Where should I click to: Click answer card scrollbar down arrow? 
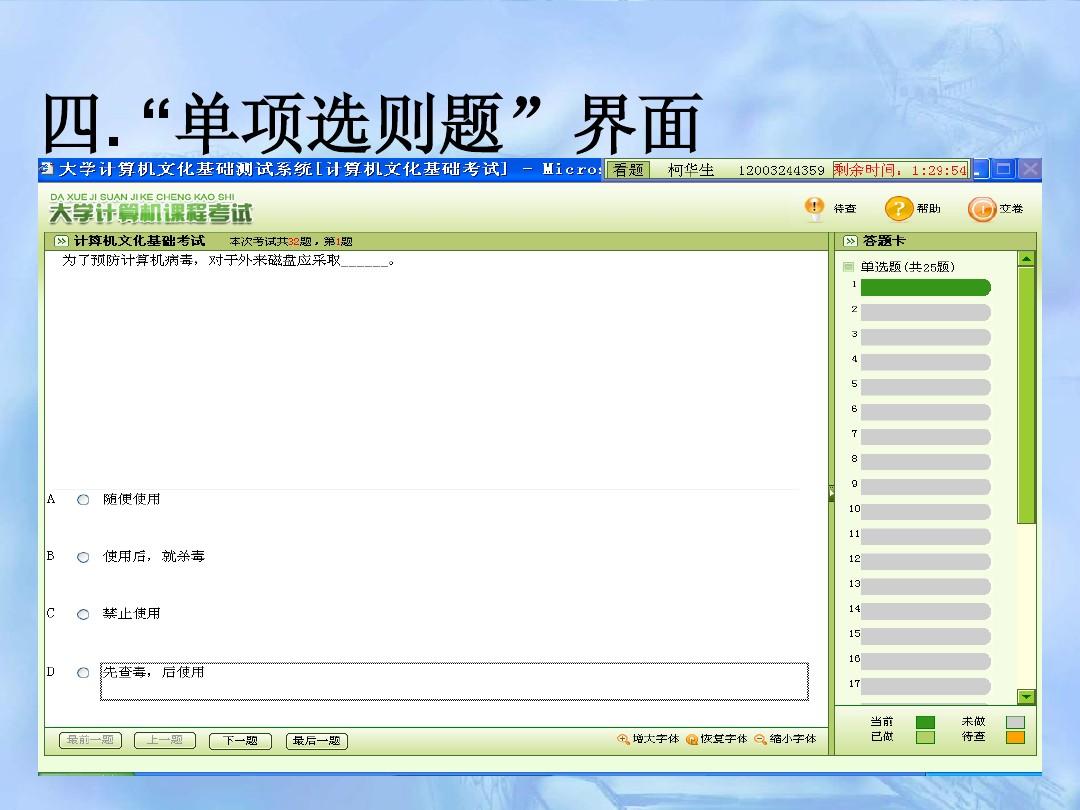coord(1026,696)
